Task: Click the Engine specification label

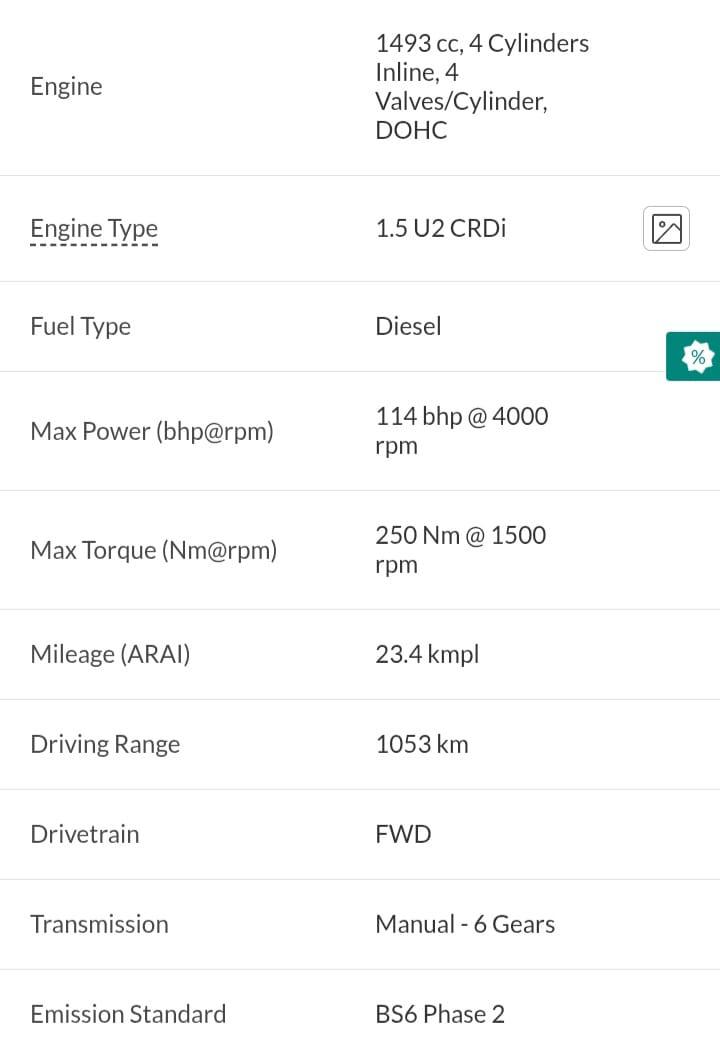Action: (66, 87)
